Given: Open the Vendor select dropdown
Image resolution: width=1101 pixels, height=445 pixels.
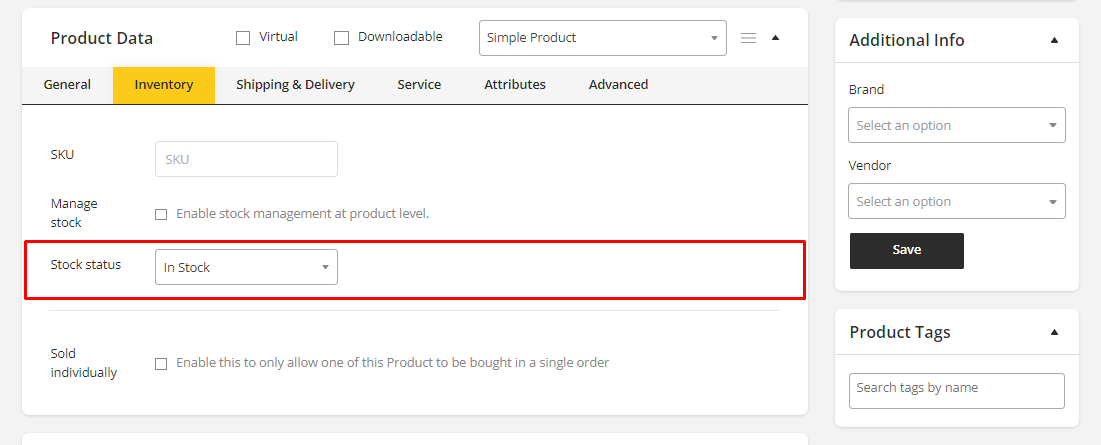Looking at the screenshot, I should click(x=956, y=201).
